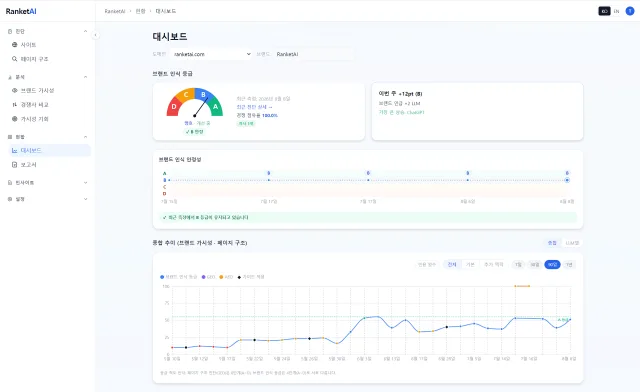This screenshot has height=392, width=640.
Task: Click the target icon beside 가시성 기회
Action: 15,119
